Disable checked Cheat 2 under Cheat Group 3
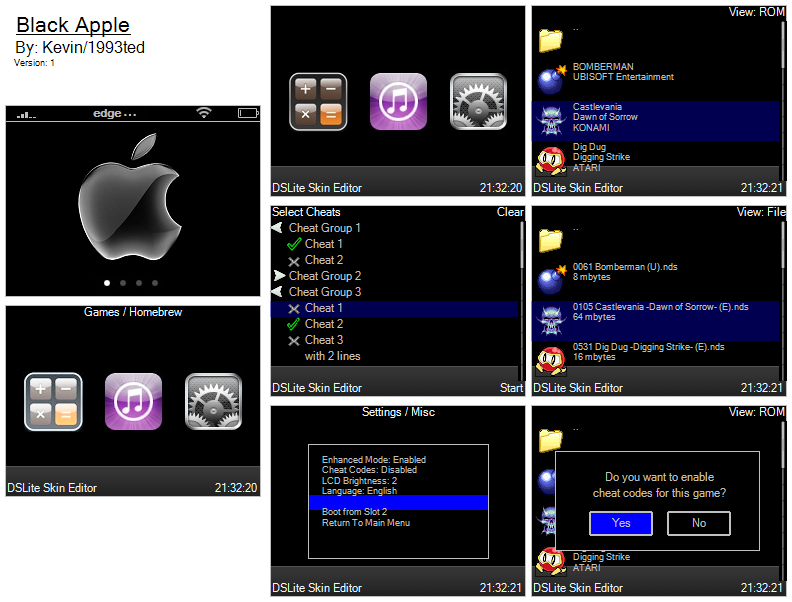Screen dimensions: 792x602 pyautogui.click(x=294, y=324)
